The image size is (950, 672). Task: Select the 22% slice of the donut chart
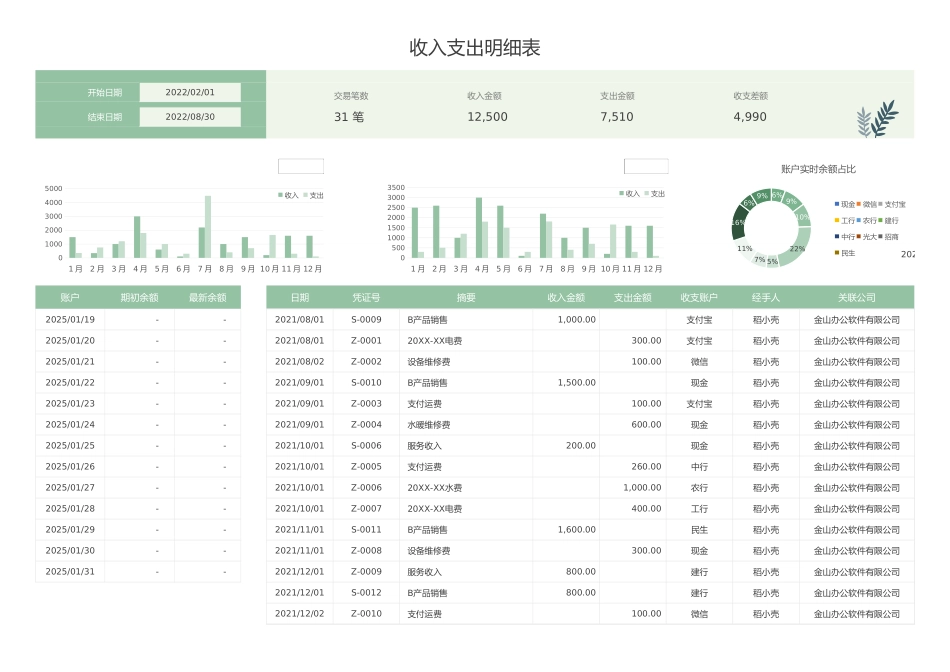[799, 248]
